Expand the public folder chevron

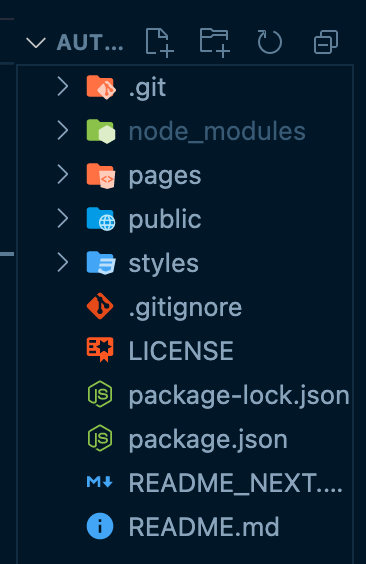click(x=63, y=219)
